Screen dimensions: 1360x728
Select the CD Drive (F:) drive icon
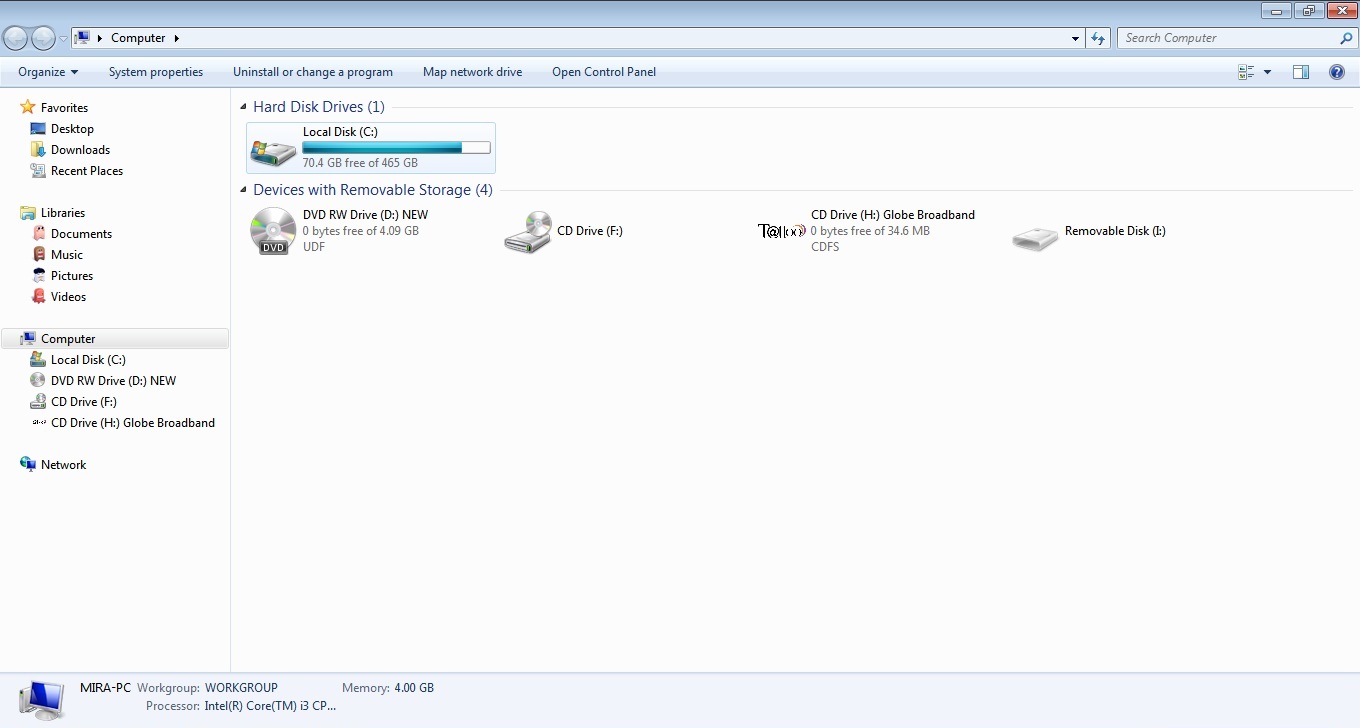coord(527,232)
